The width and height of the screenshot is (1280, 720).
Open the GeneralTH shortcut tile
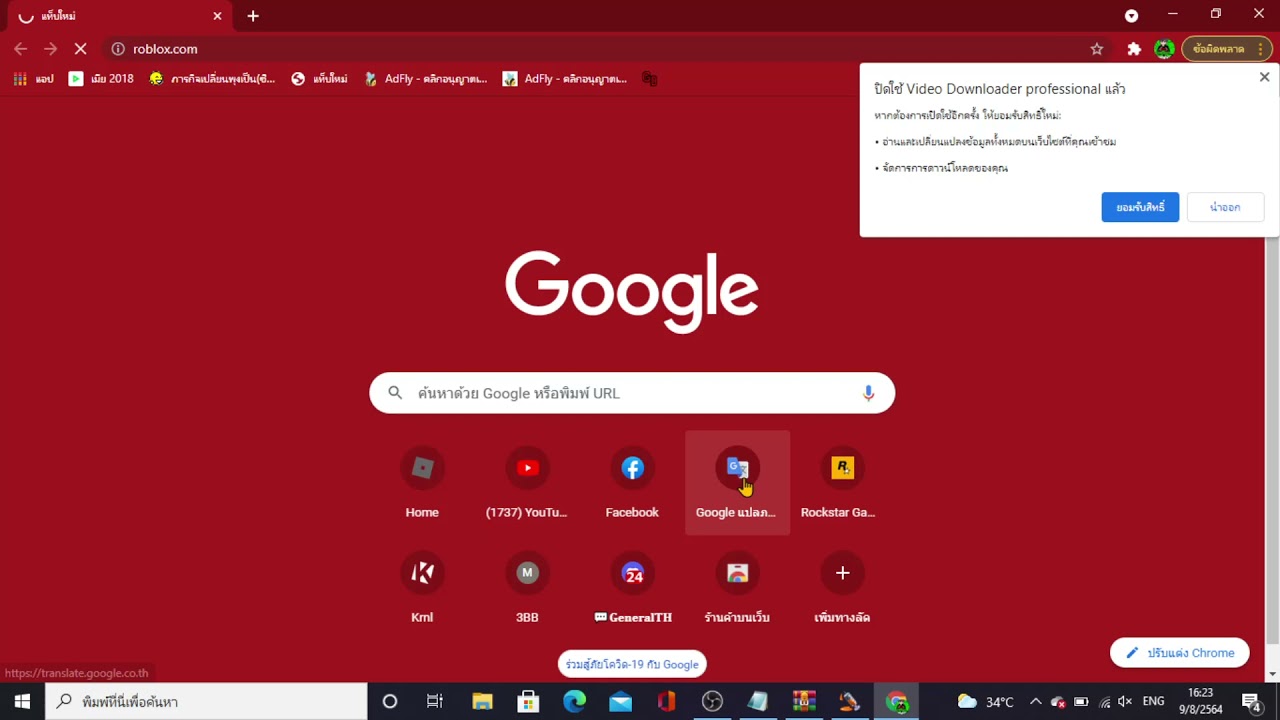(x=632, y=588)
